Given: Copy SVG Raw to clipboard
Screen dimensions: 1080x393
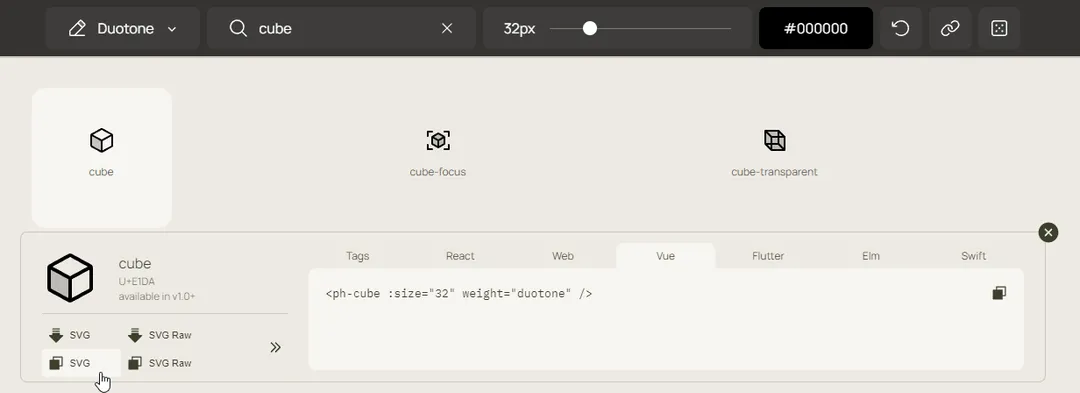Looking at the screenshot, I should point(160,363).
